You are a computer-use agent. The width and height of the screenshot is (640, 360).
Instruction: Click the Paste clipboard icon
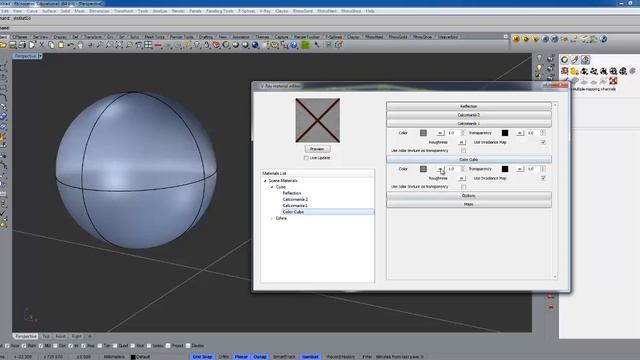[61, 45]
